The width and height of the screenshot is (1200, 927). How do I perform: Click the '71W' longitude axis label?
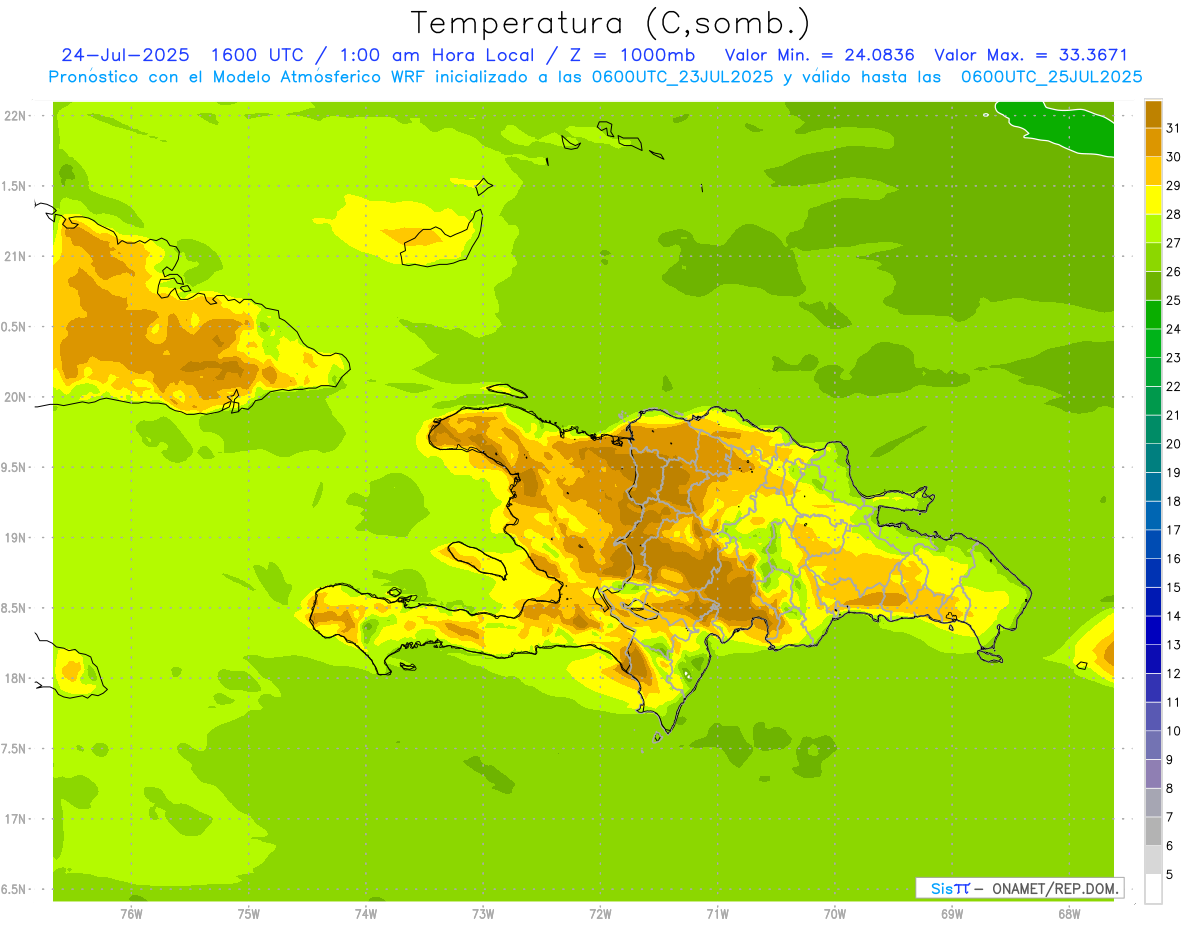point(717,913)
